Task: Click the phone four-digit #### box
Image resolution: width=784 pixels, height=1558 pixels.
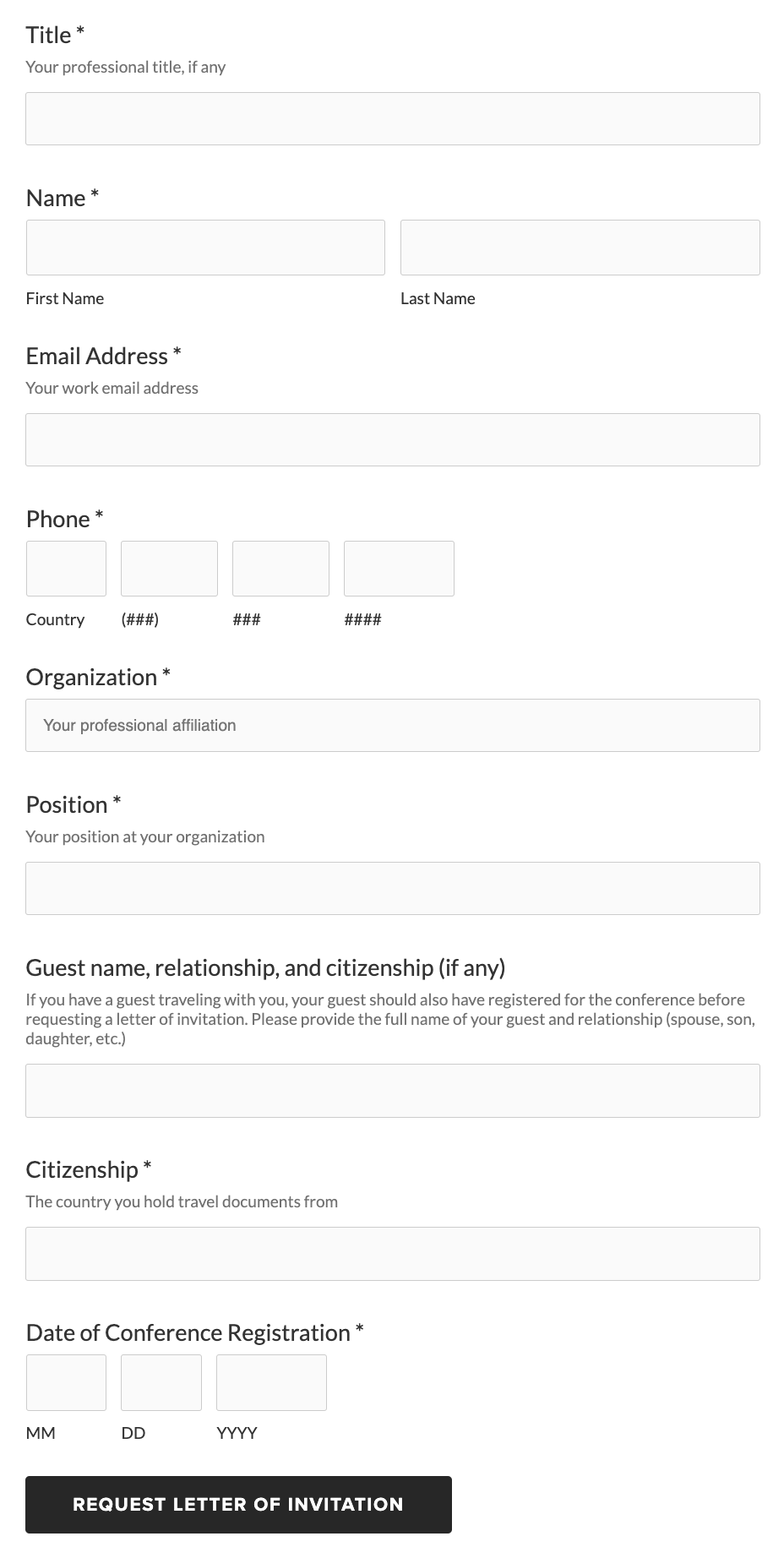Action: click(x=399, y=569)
